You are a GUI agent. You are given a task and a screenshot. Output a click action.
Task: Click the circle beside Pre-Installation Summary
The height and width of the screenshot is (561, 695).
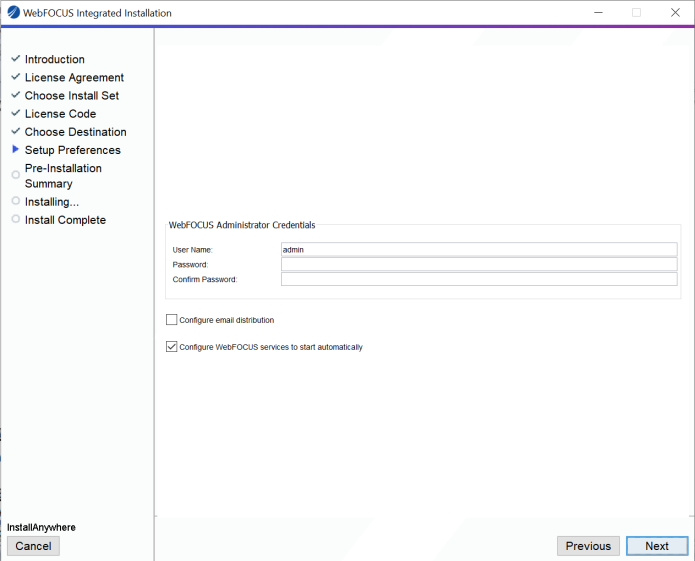click(x=16, y=175)
